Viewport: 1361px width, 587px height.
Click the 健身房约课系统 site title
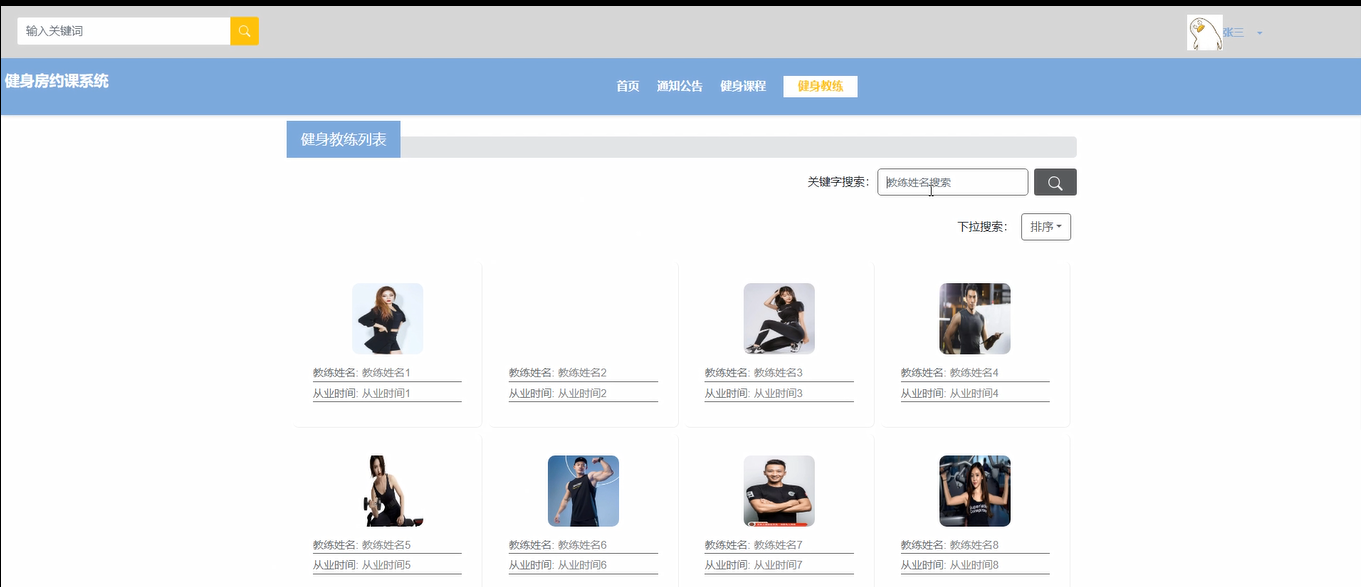[x=57, y=81]
